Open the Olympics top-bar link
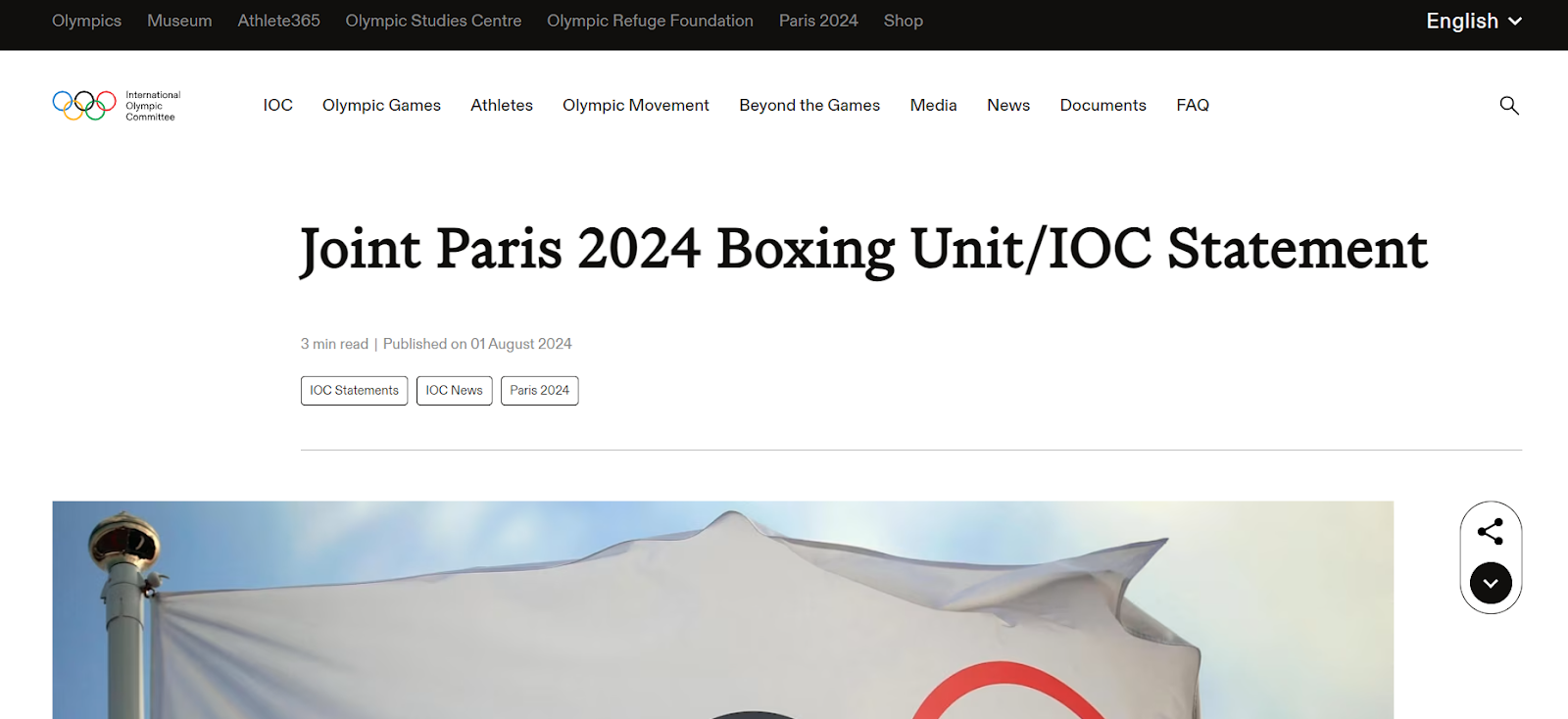Screen dimensions: 1568x719 86,21
